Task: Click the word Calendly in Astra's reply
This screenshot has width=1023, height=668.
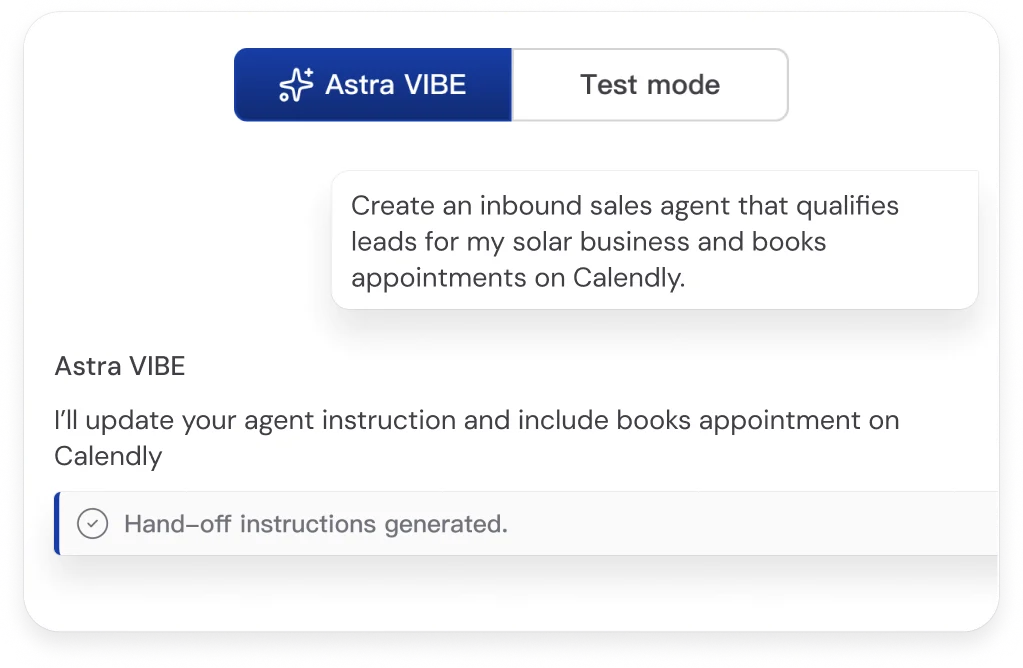Action: click(x=108, y=456)
